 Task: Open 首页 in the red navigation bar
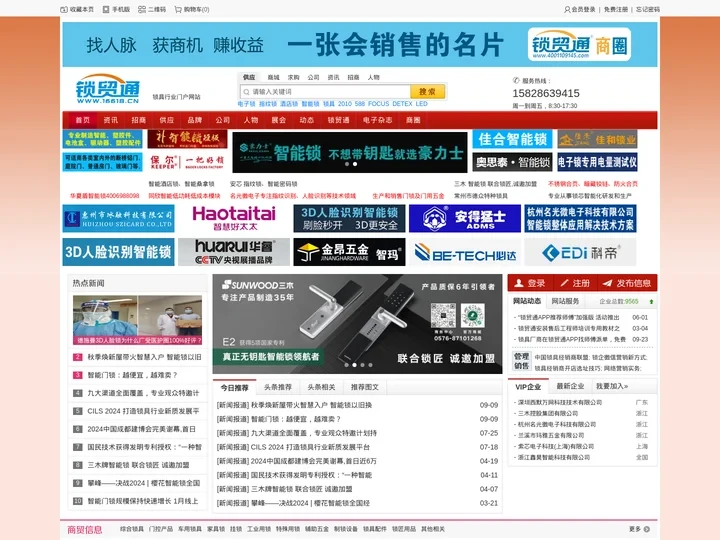(x=83, y=120)
